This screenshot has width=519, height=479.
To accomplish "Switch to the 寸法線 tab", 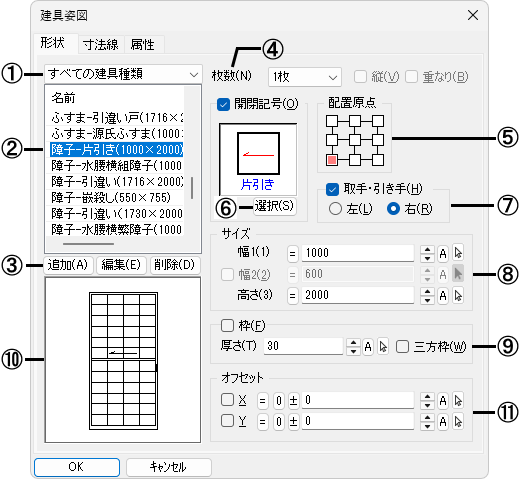I will pos(101,44).
